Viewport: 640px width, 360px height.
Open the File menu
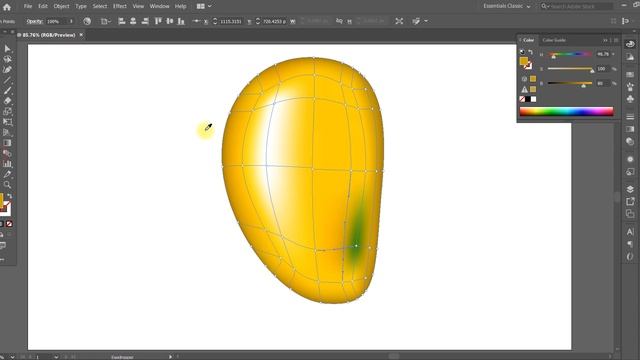[x=28, y=6]
